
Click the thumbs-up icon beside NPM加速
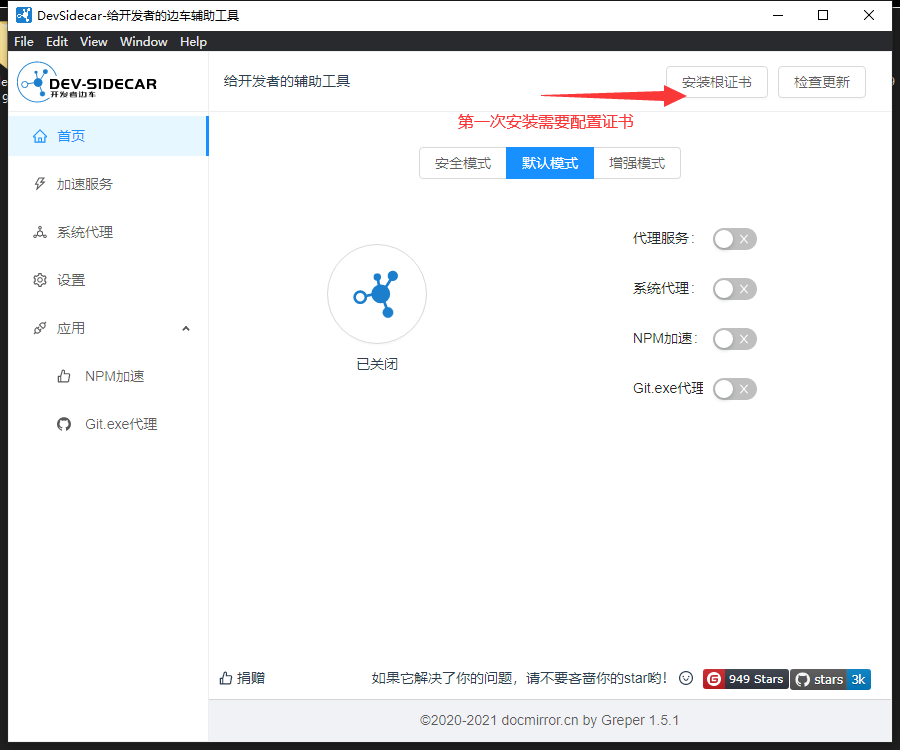tap(64, 376)
